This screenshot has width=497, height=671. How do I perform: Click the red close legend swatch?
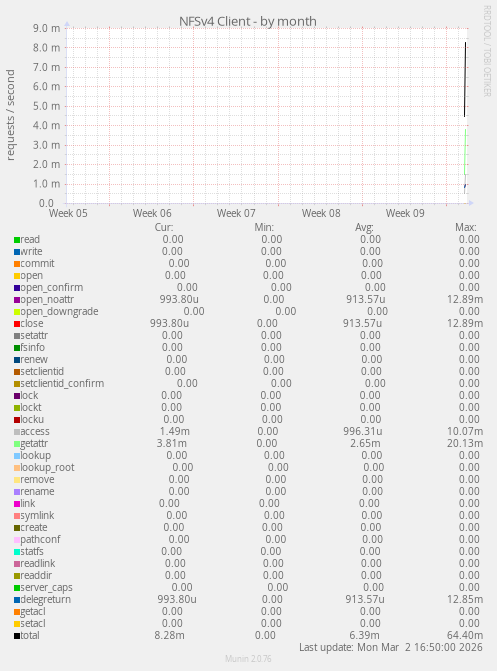[x=17, y=324]
